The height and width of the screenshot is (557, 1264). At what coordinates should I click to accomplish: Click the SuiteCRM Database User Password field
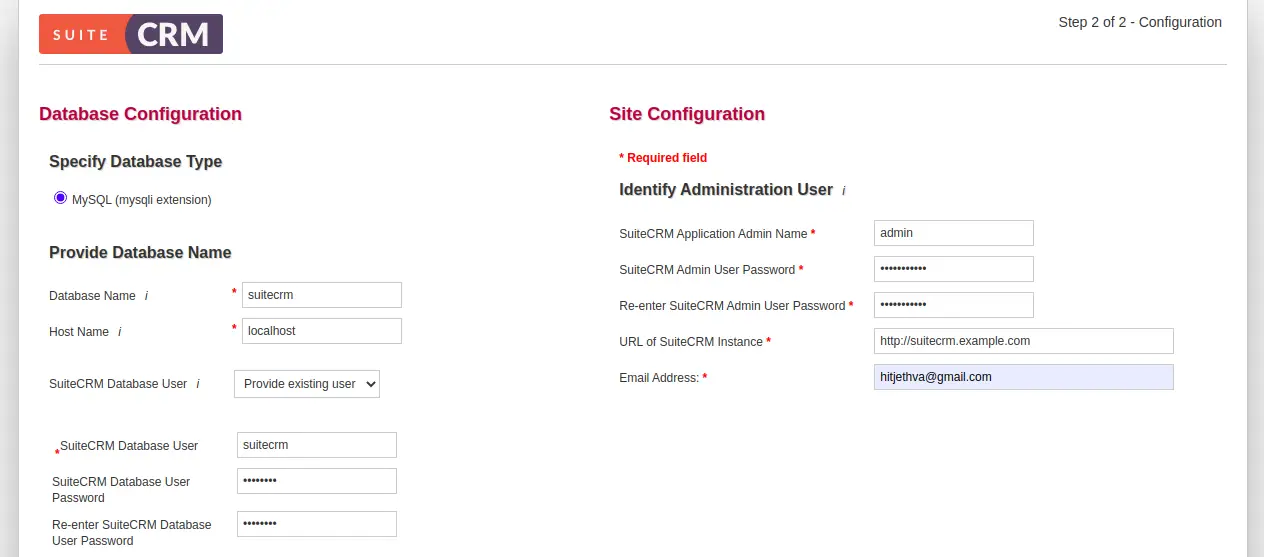tap(317, 481)
